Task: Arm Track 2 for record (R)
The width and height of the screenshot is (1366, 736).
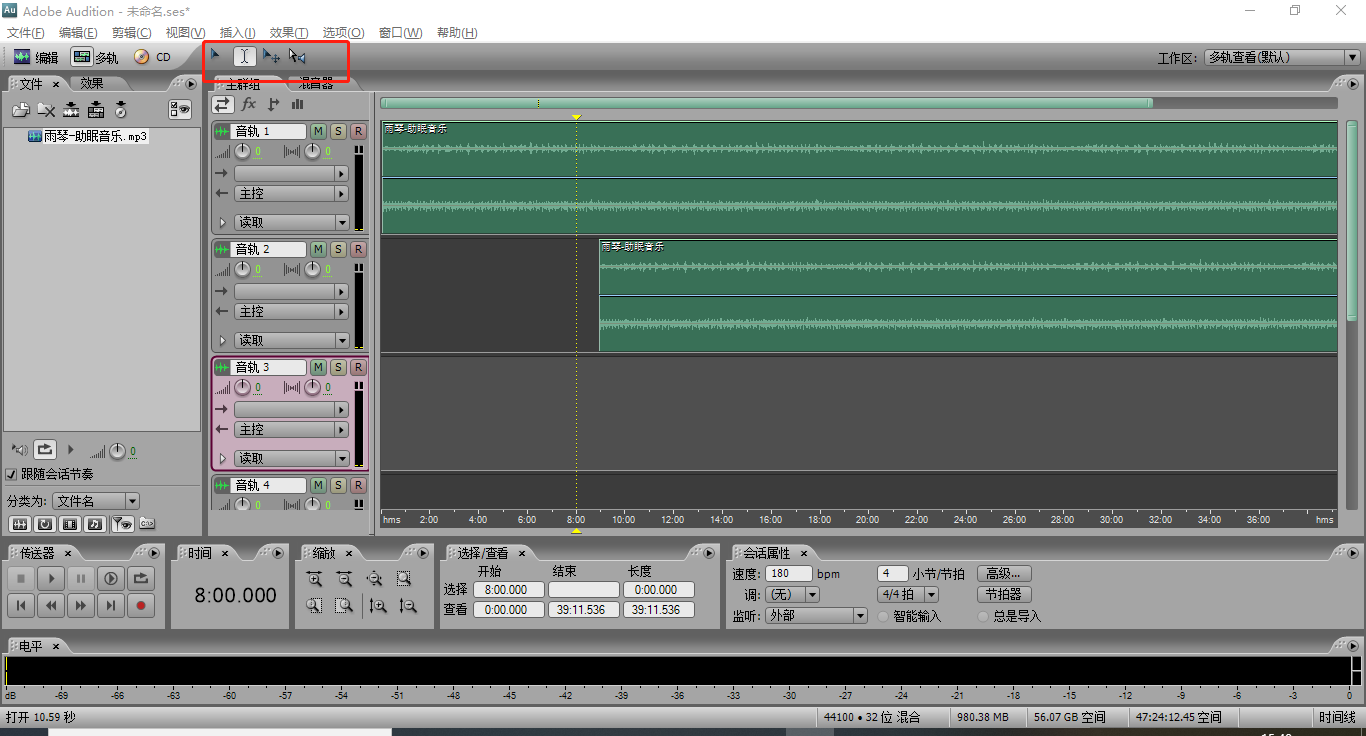Action: click(358, 249)
